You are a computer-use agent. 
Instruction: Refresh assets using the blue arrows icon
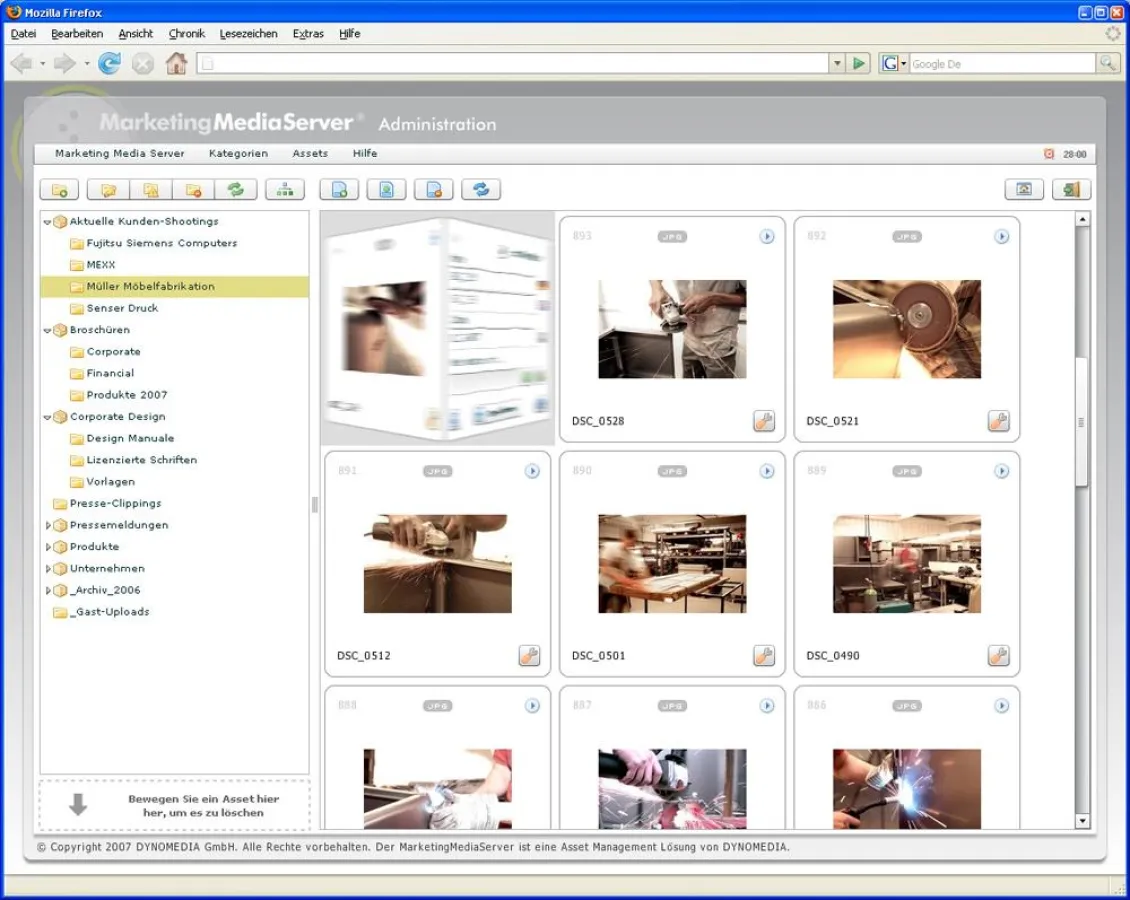[x=481, y=189]
